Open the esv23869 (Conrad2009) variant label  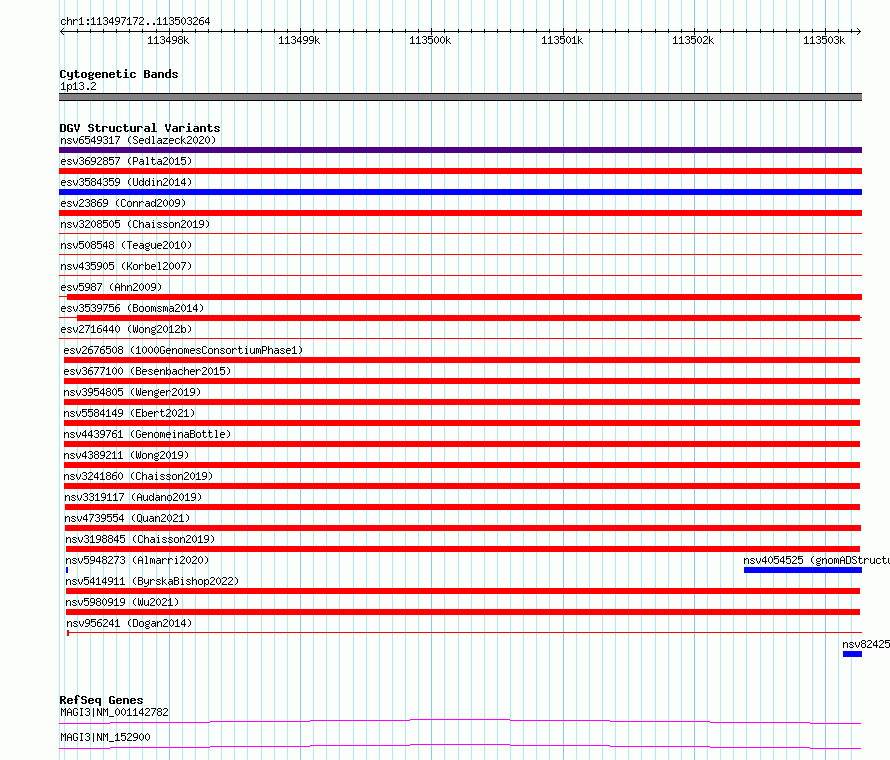point(123,203)
